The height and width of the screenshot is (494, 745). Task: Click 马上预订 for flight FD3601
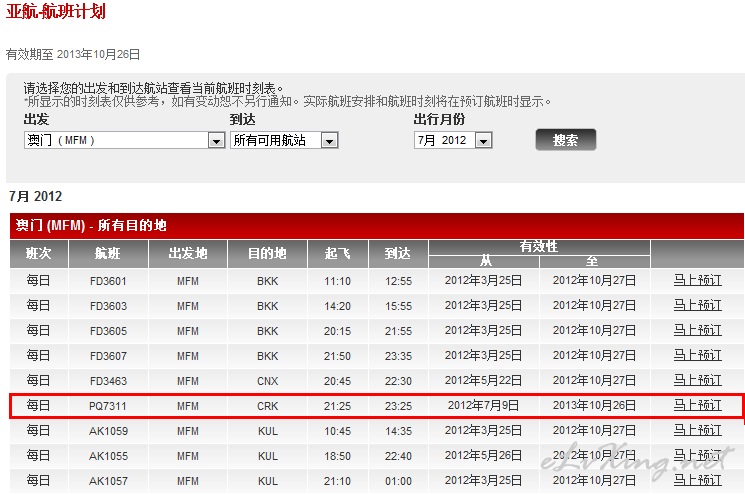point(697,280)
